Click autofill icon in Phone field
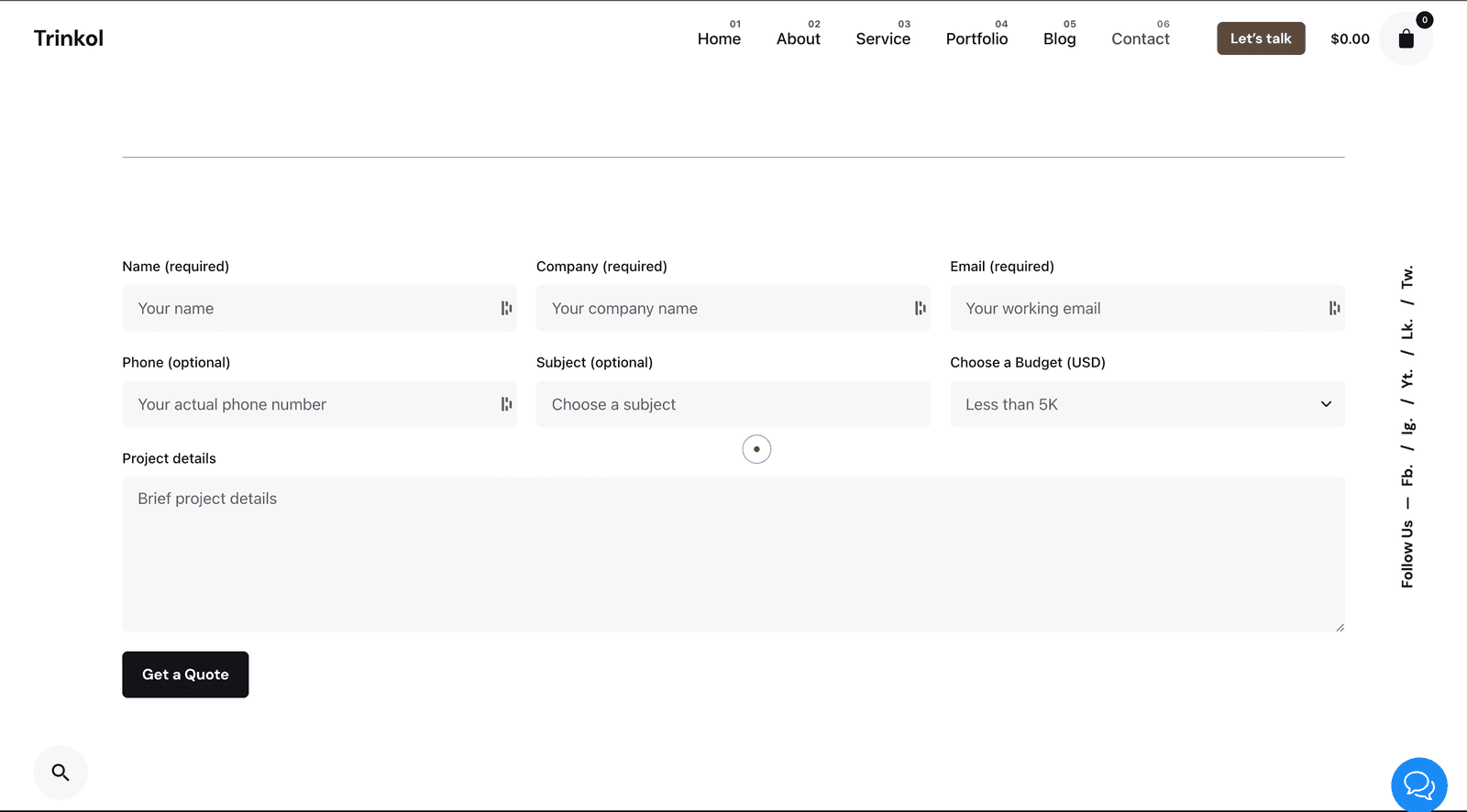The width and height of the screenshot is (1467, 812). coord(506,404)
